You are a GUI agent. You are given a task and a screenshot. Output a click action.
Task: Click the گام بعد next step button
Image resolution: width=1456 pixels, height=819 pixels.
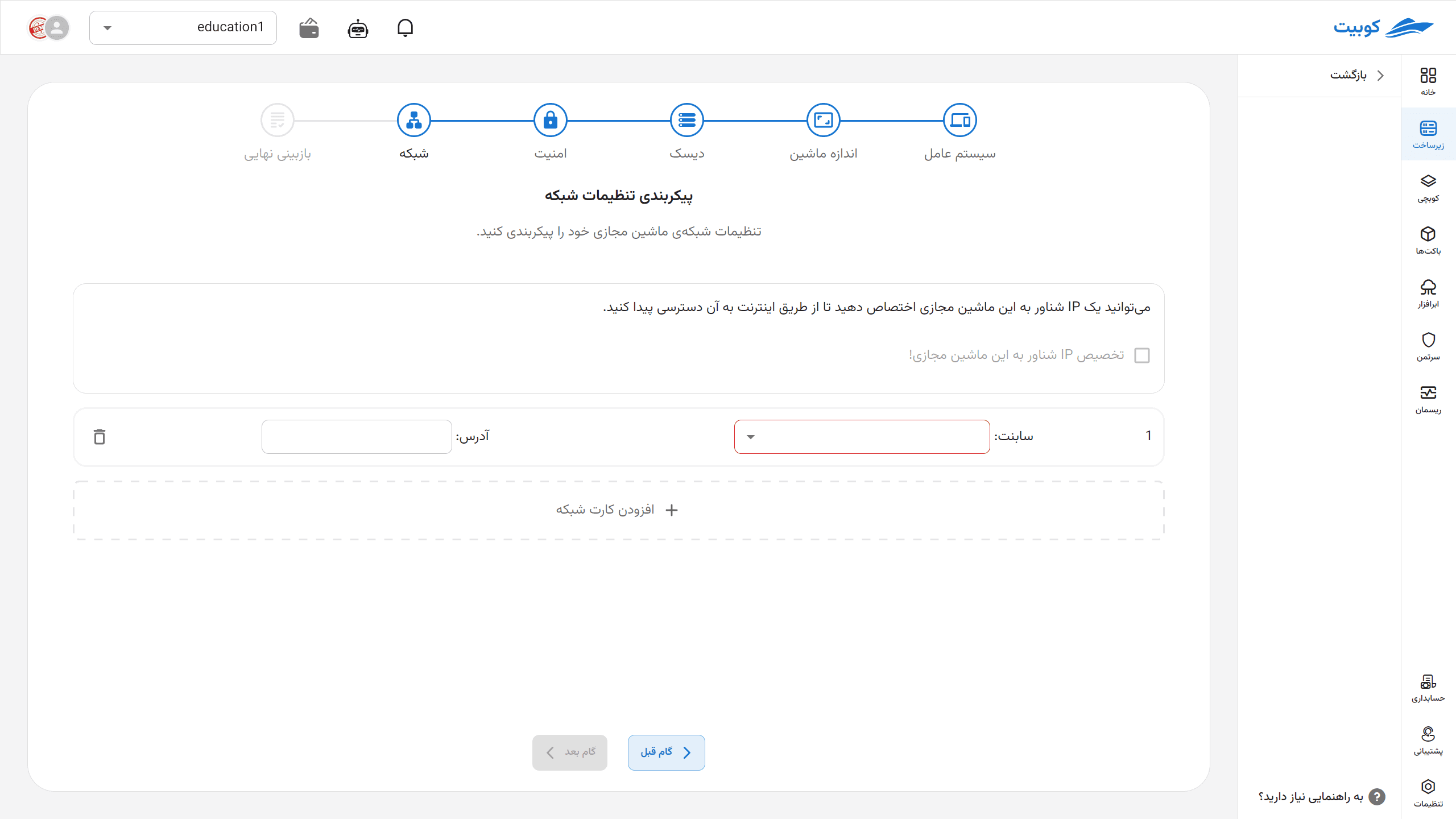pyautogui.click(x=570, y=752)
